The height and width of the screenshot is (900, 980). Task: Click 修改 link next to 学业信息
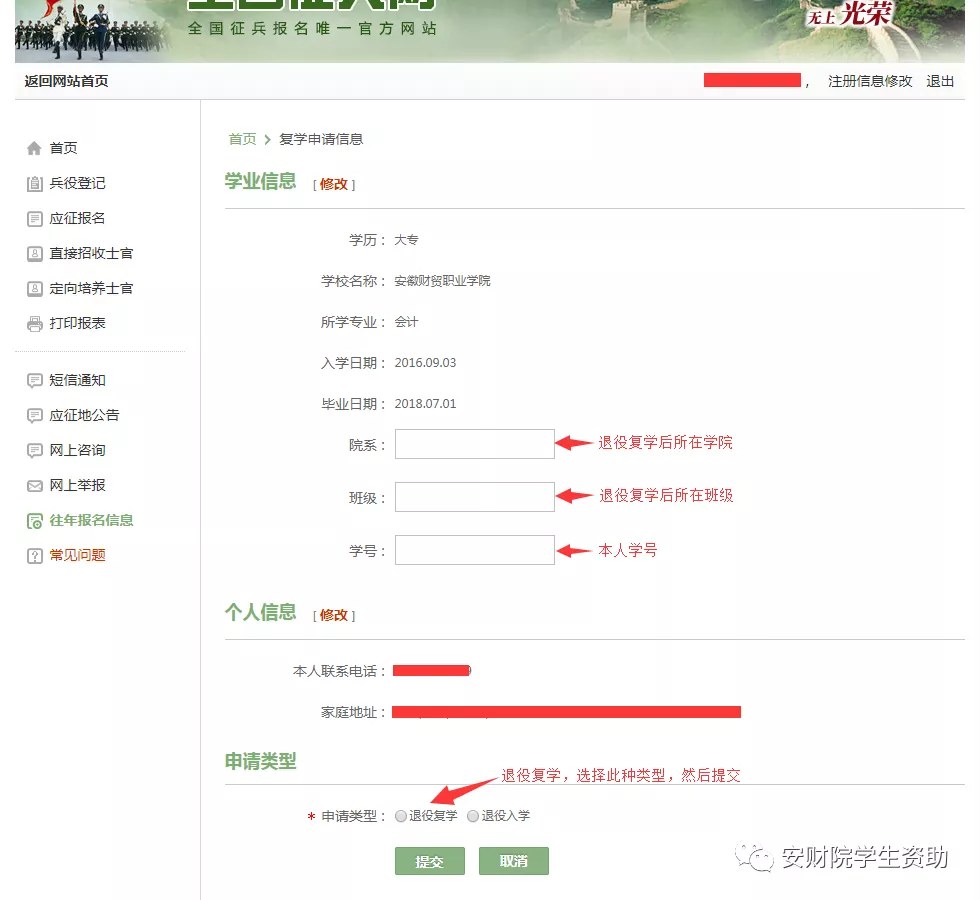tap(334, 184)
